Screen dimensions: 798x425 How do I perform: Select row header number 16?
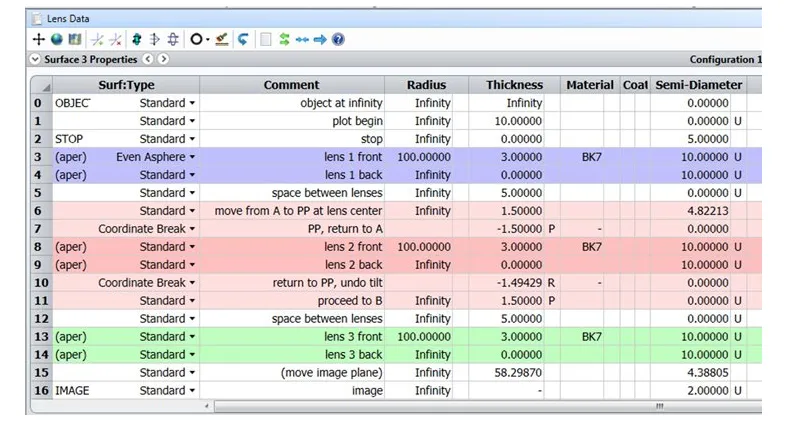tap(41, 391)
